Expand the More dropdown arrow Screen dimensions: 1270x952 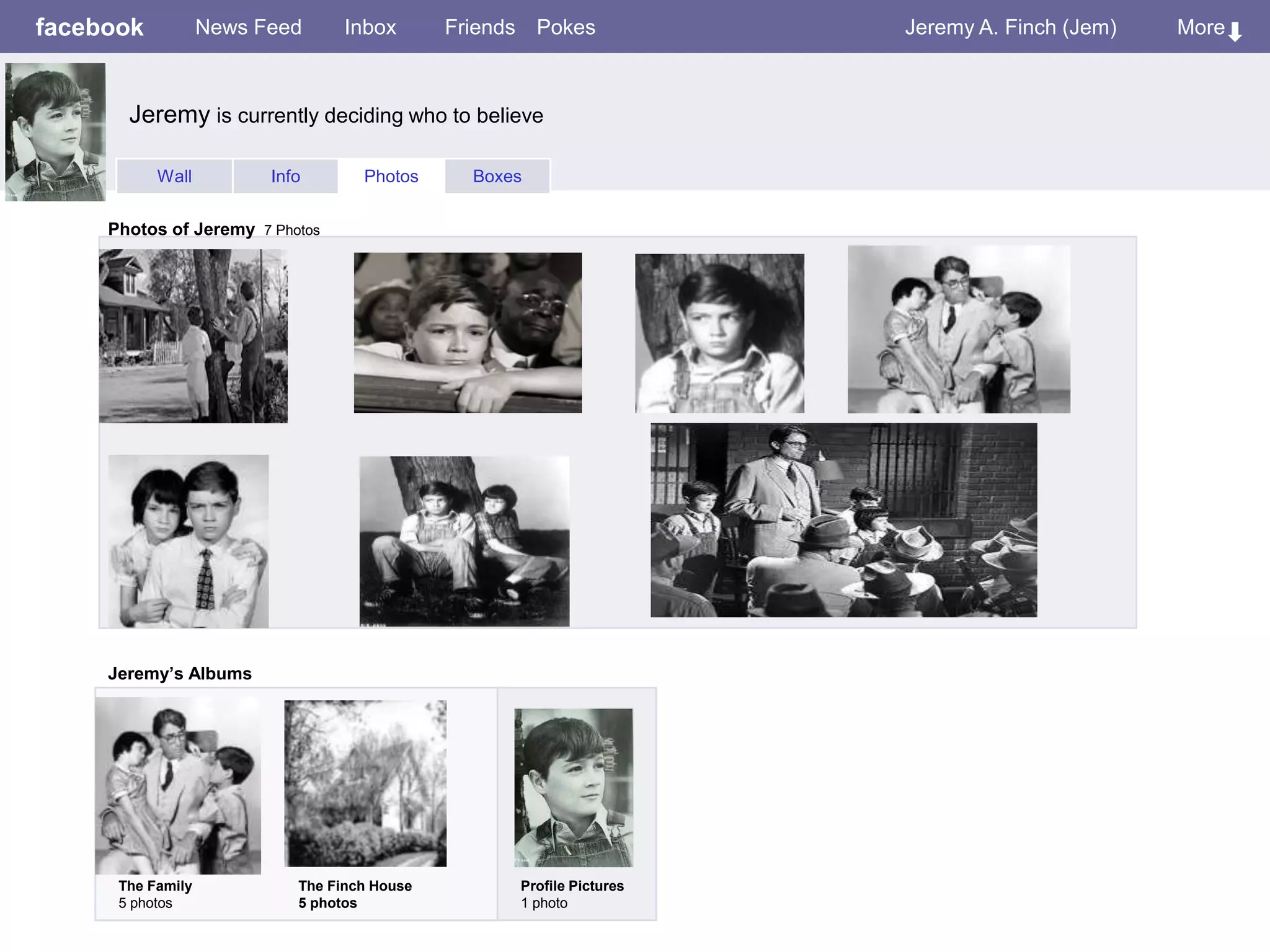(x=1234, y=31)
